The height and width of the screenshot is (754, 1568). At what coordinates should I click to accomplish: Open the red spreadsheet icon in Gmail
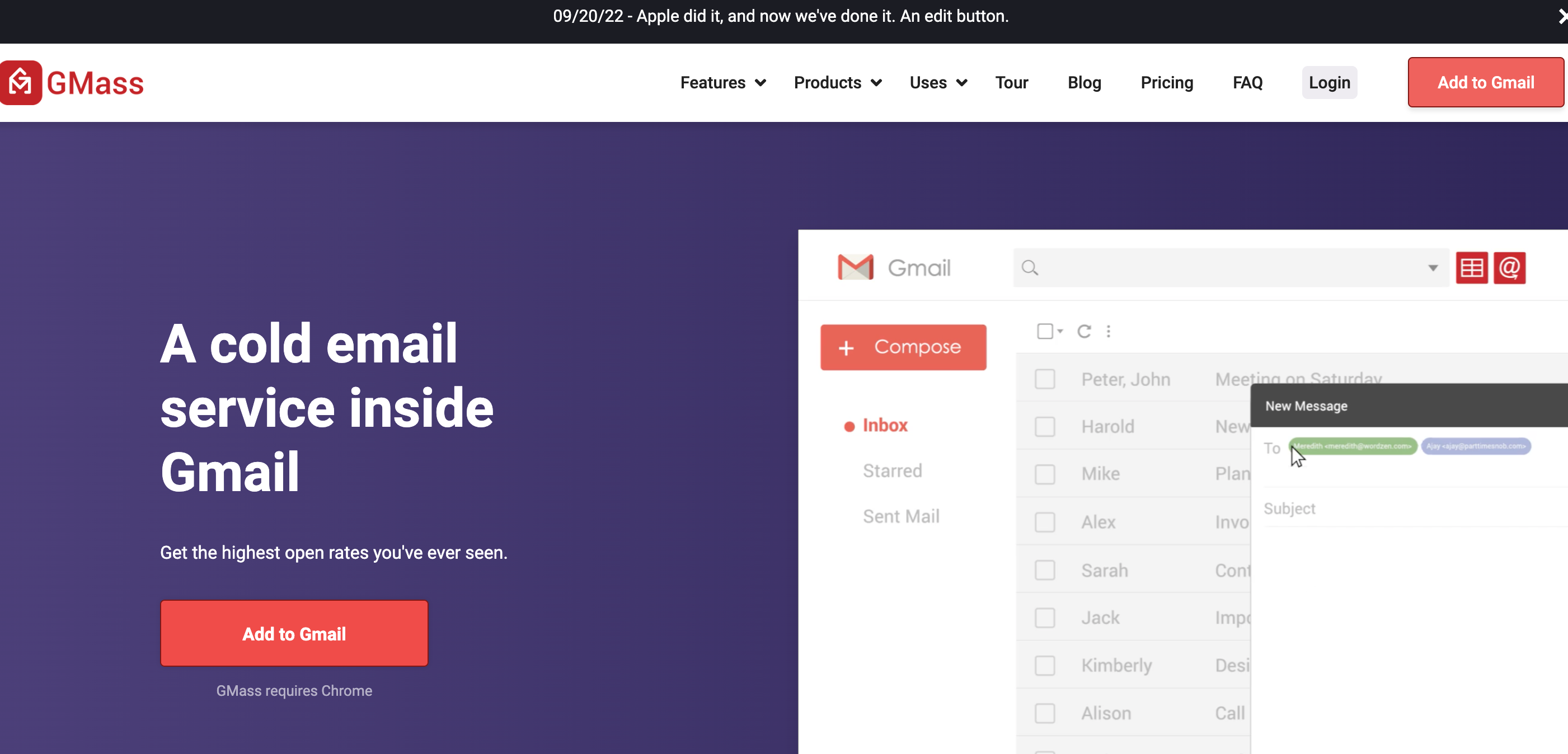[x=1472, y=268]
